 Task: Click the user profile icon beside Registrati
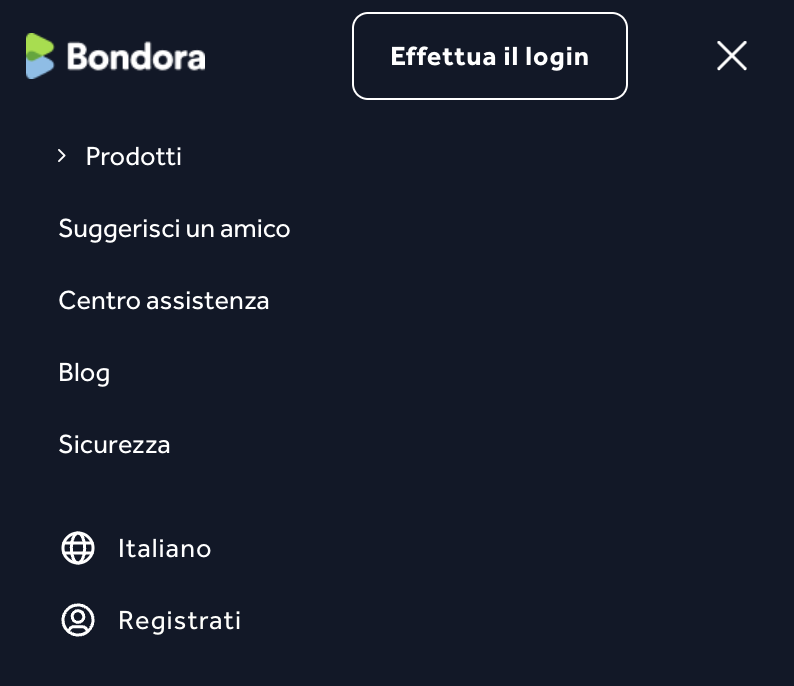pos(78,620)
